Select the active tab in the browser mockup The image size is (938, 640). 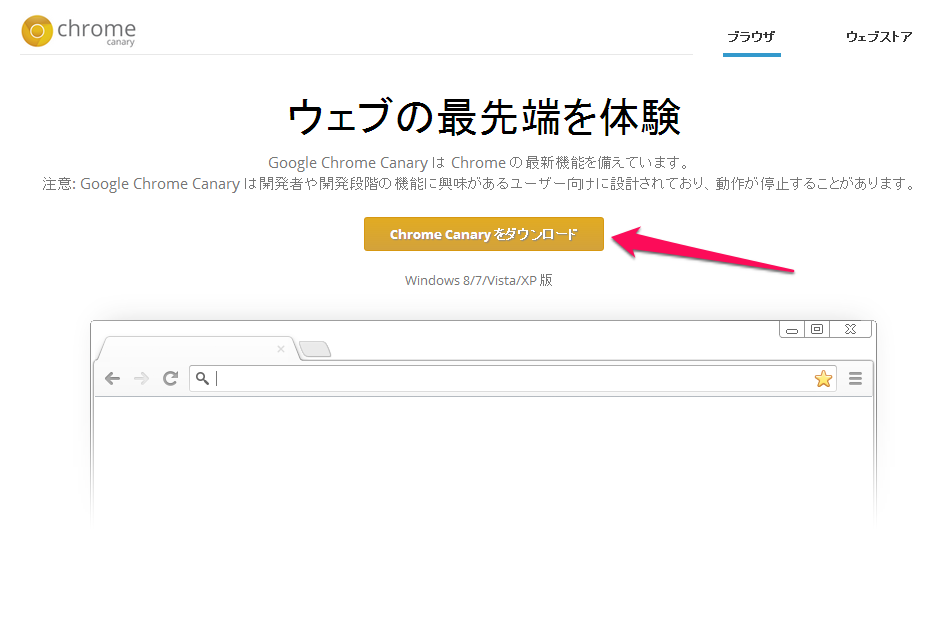point(195,348)
